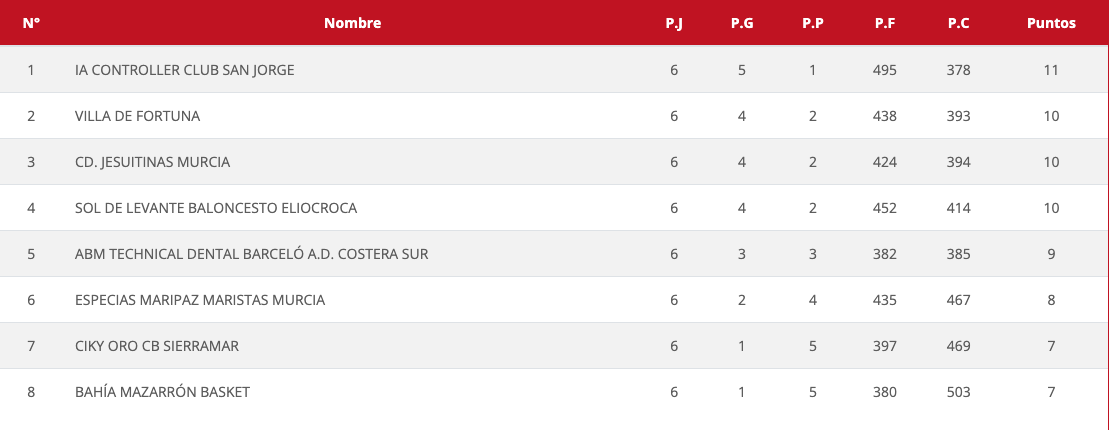Select the P.C column header
Image resolution: width=1112 pixels, height=430 pixels.
tap(959, 23)
